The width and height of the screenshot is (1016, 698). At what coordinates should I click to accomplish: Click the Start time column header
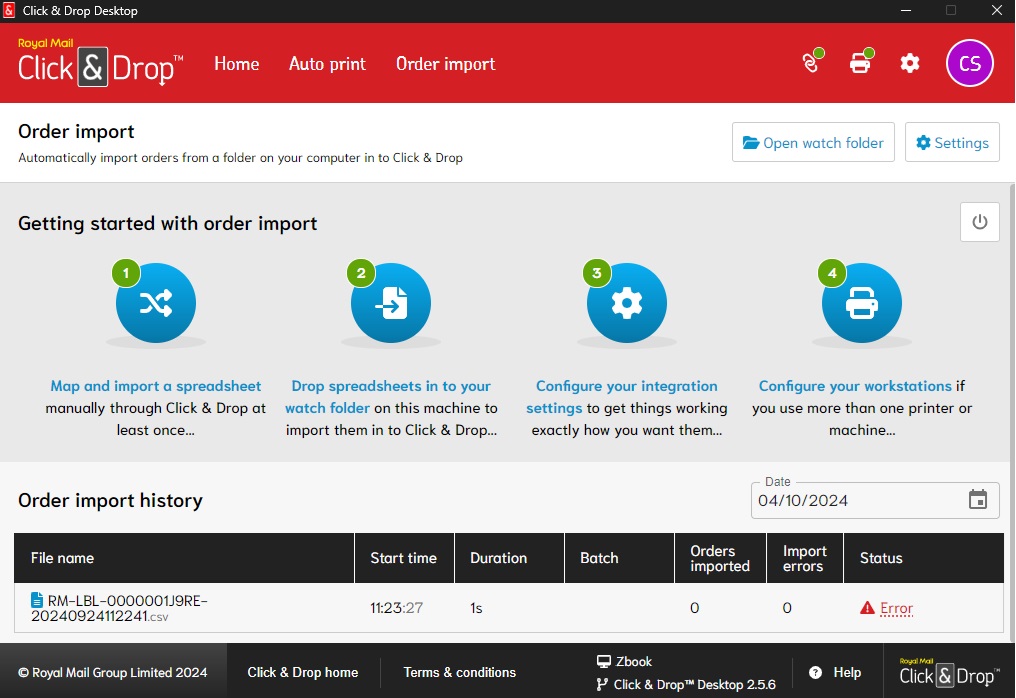[403, 558]
